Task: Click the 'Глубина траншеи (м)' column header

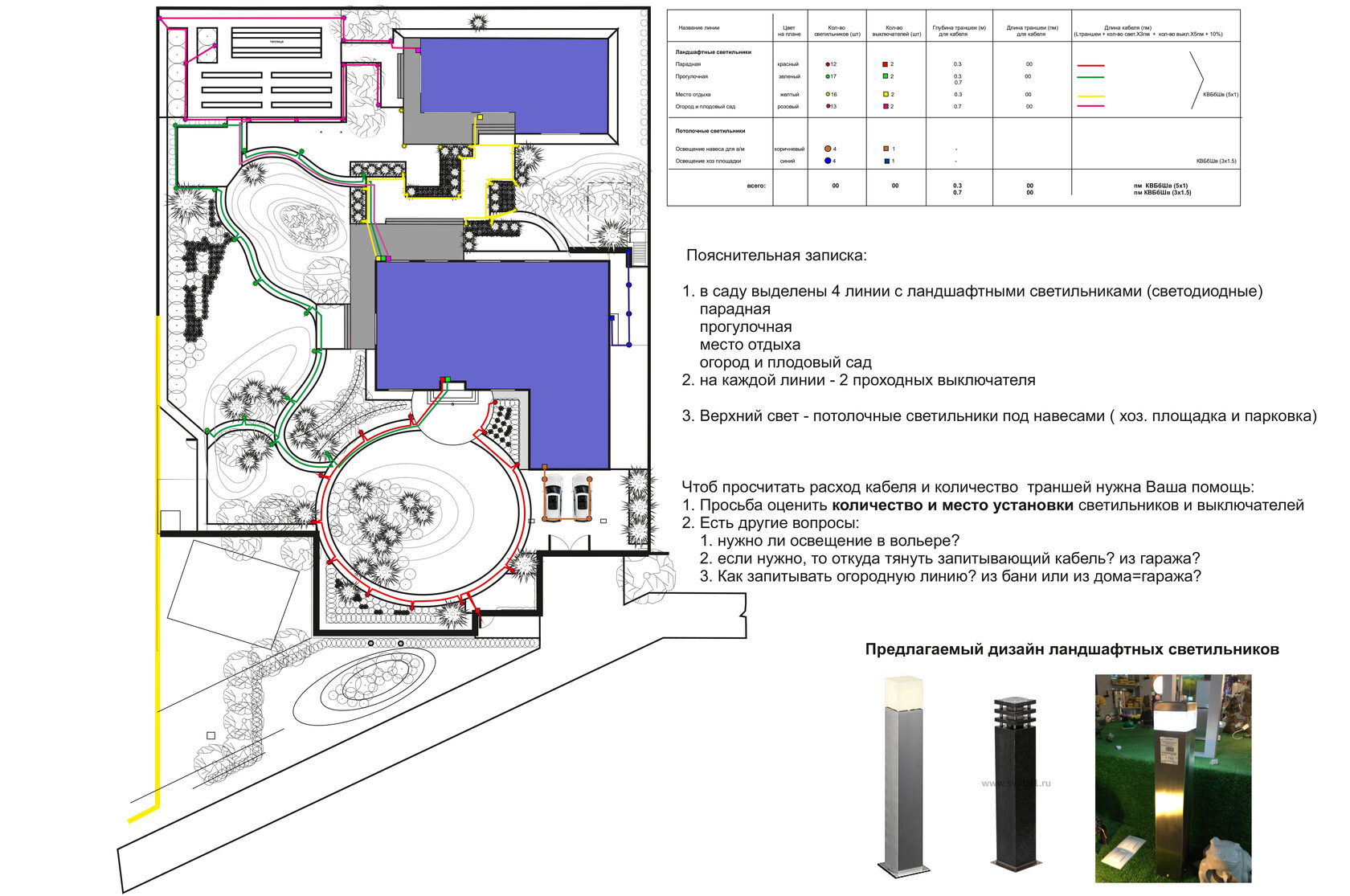Action: [959, 31]
